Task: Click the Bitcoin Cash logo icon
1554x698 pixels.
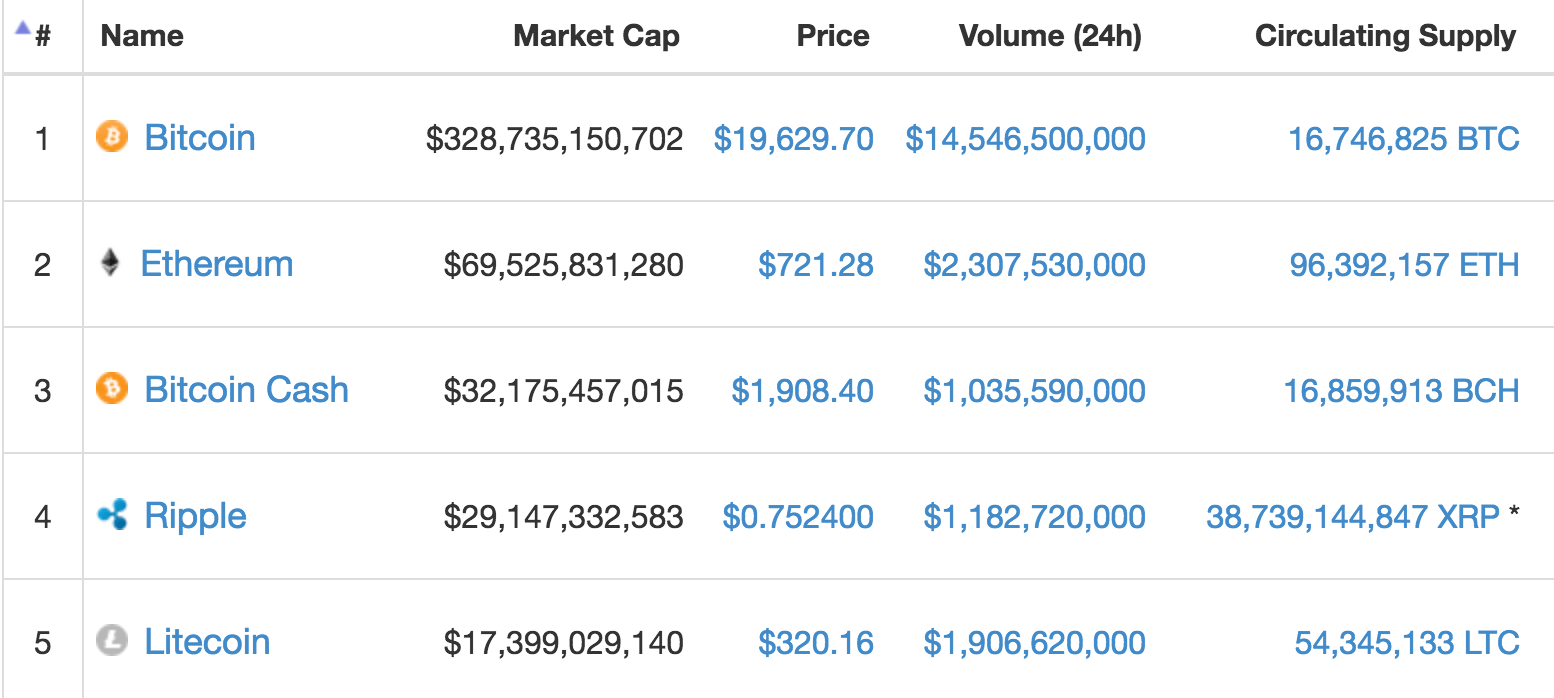Action: (x=112, y=388)
